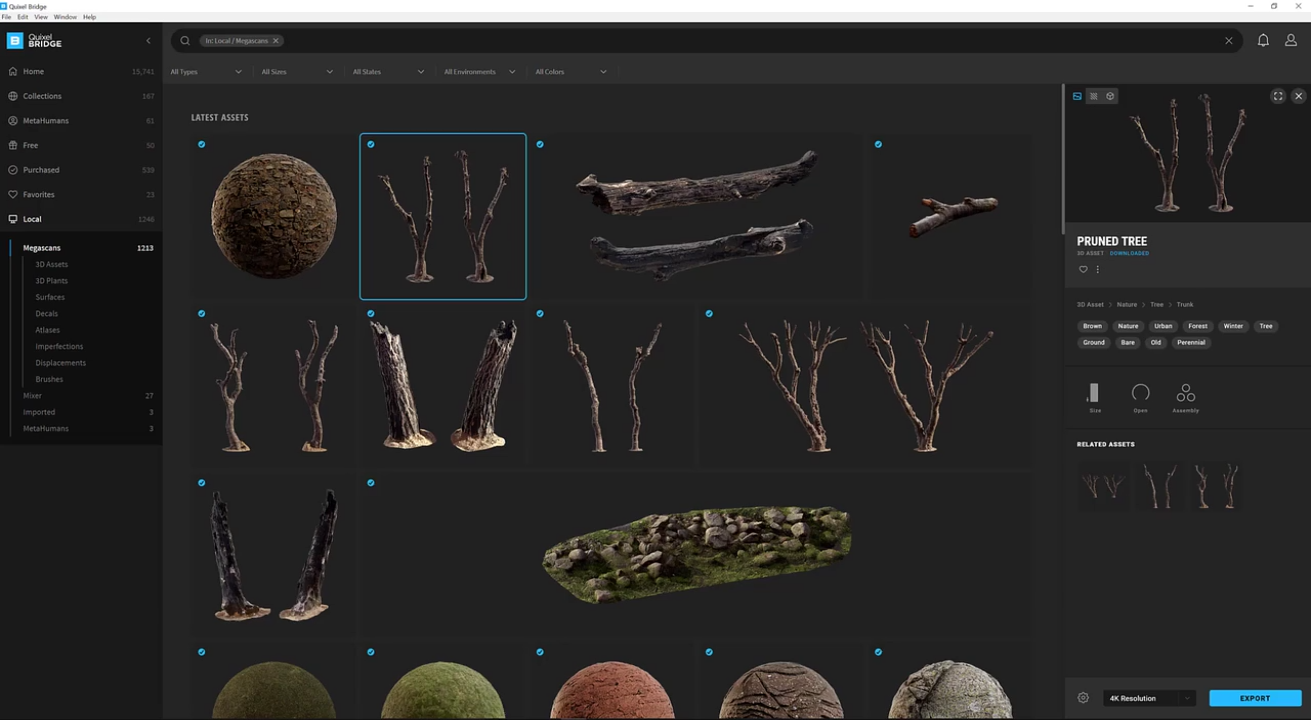Click the Trunk breadcrumb link
Image resolution: width=1311 pixels, height=720 pixels.
(1185, 304)
